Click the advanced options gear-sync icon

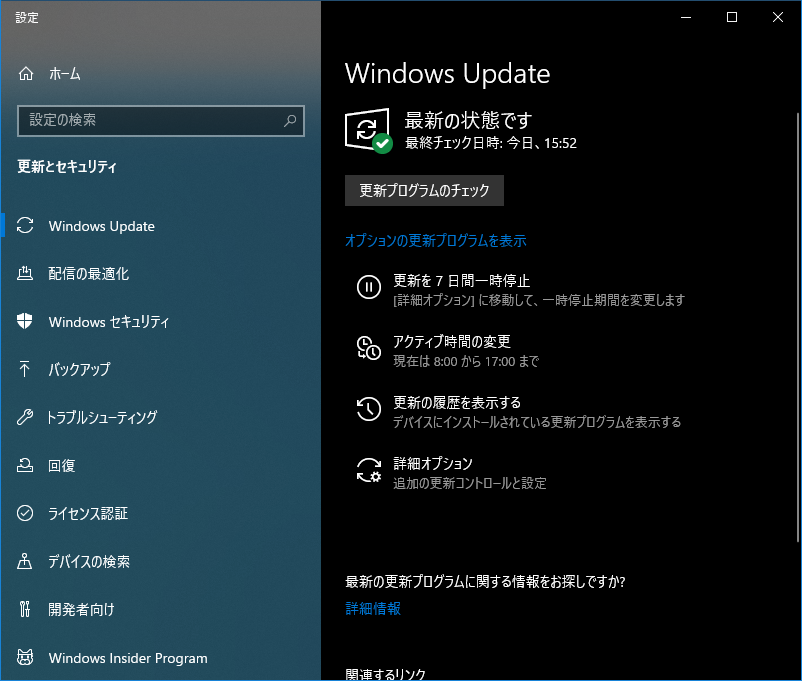[369, 470]
